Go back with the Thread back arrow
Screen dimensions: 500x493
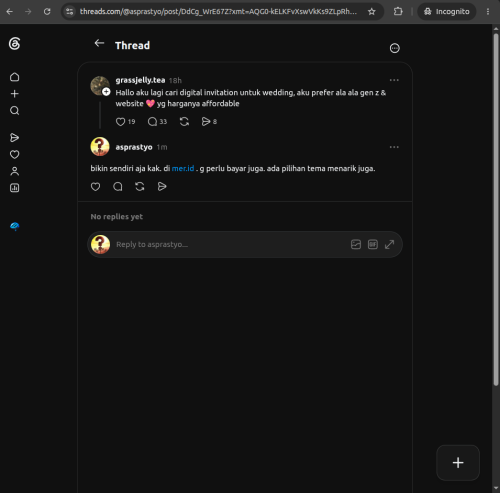pyautogui.click(x=99, y=43)
